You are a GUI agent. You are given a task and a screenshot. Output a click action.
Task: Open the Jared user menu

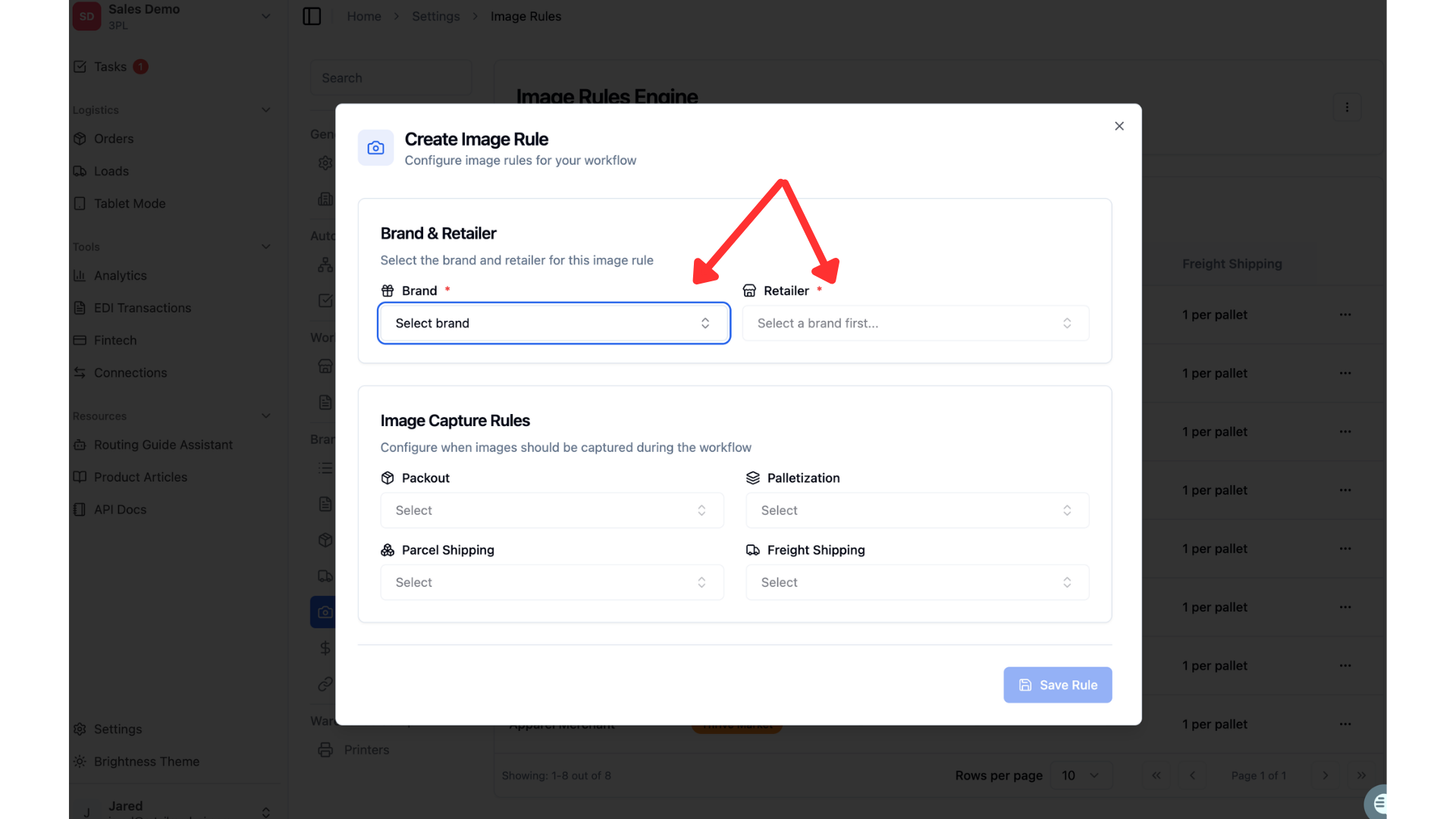pyautogui.click(x=173, y=810)
